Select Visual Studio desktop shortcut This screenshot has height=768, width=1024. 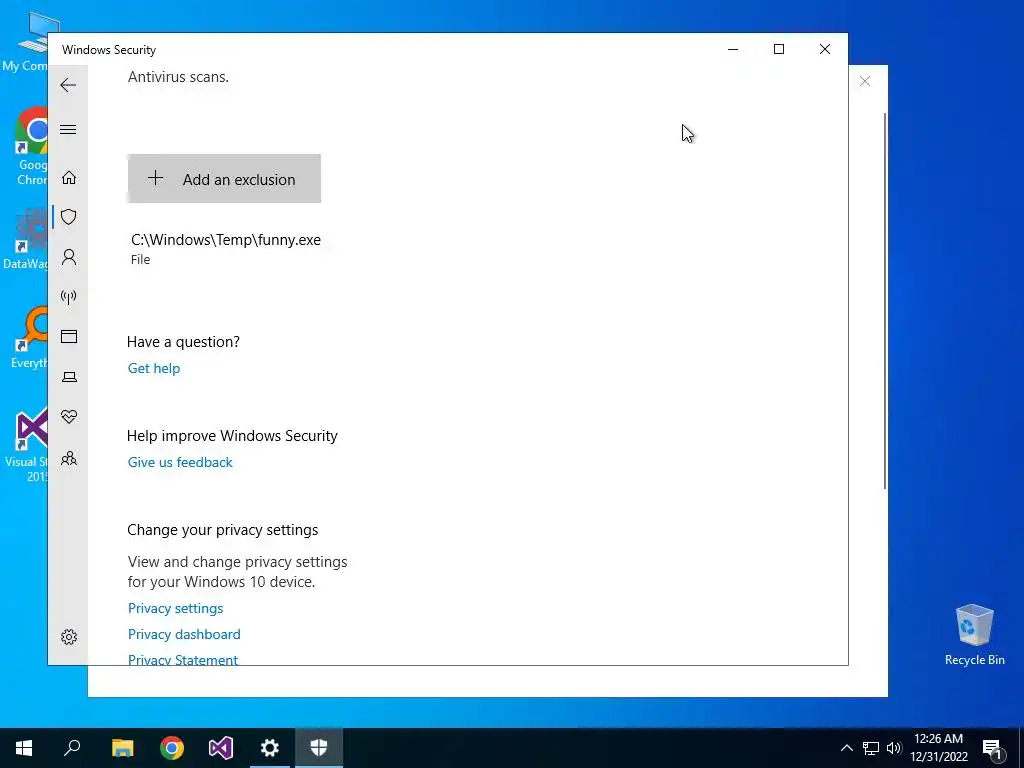point(26,445)
